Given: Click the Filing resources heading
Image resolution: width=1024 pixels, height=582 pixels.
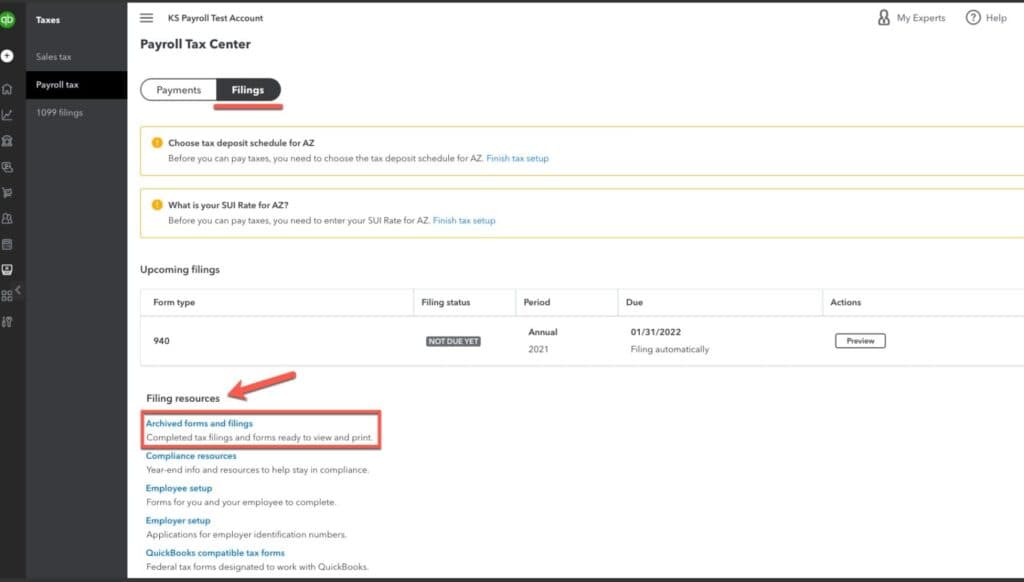Looking at the screenshot, I should pyautogui.click(x=183, y=398).
